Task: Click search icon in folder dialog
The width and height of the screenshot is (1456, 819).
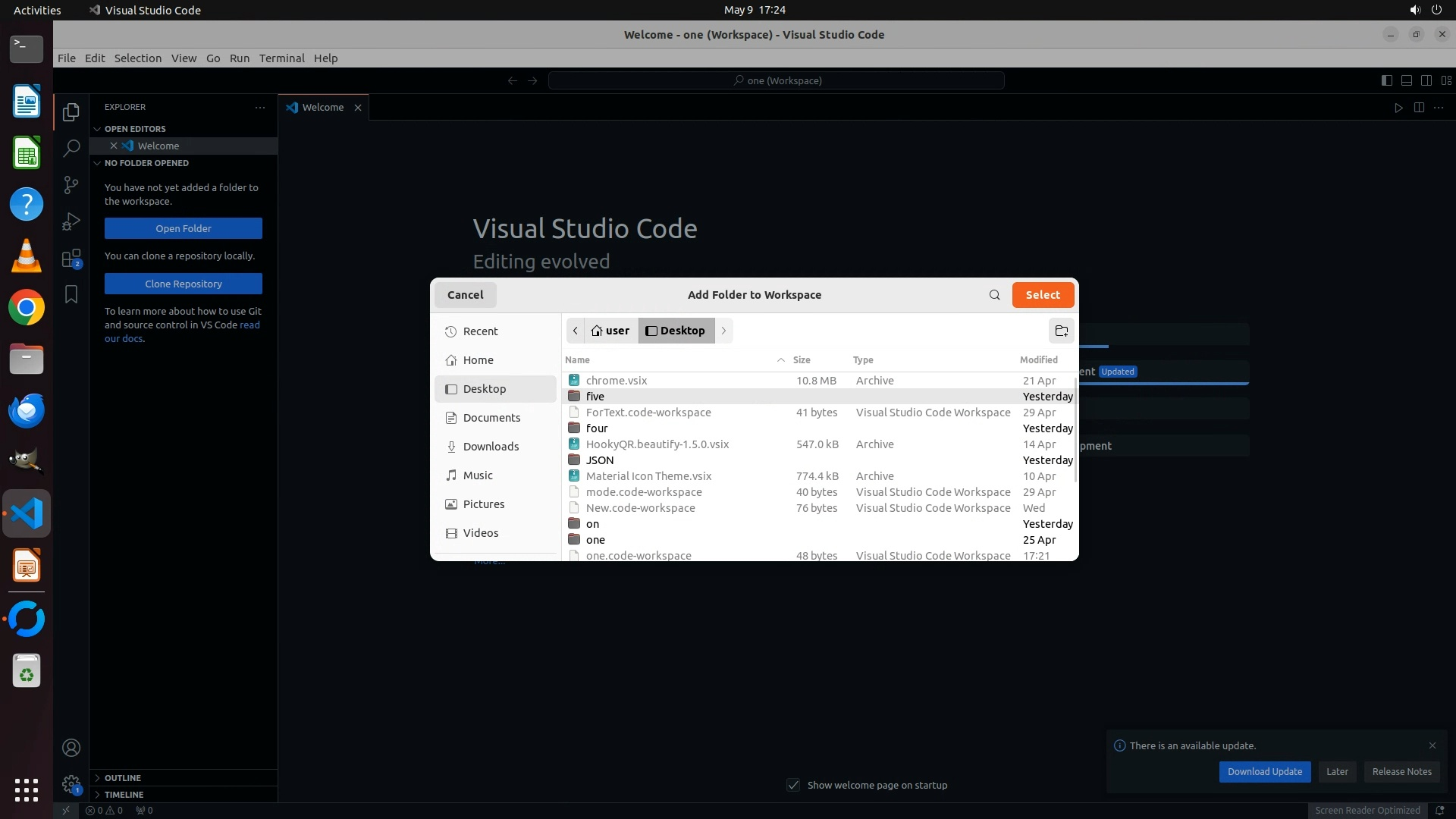Action: tap(994, 295)
